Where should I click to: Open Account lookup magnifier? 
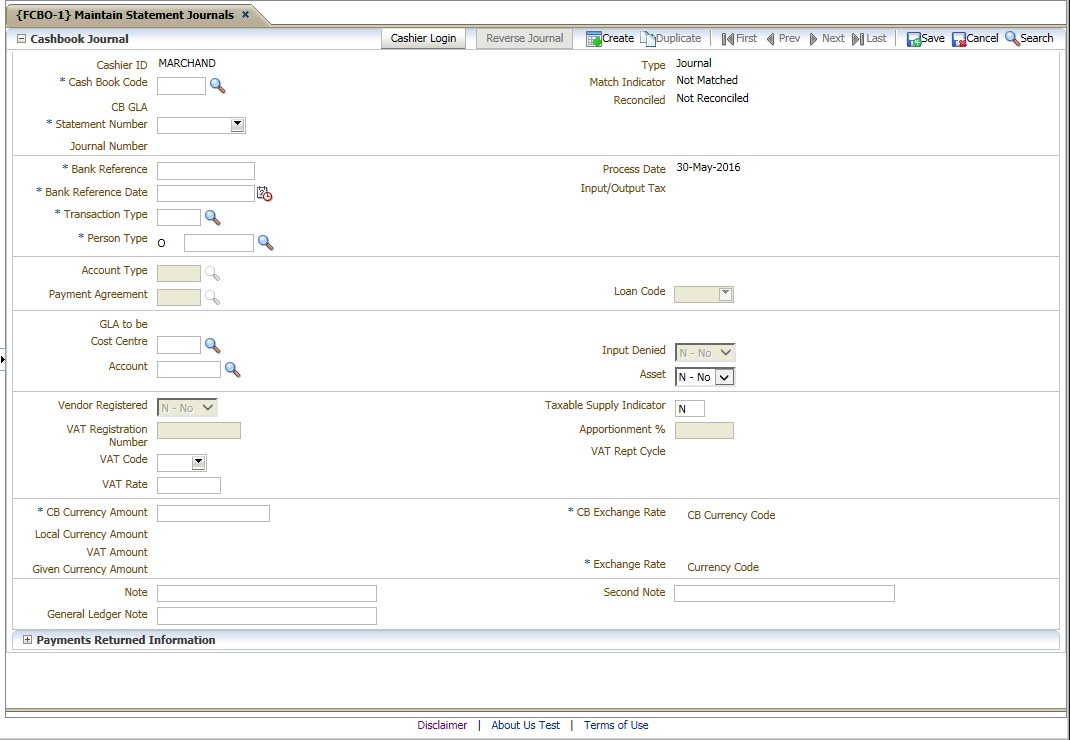(x=232, y=369)
